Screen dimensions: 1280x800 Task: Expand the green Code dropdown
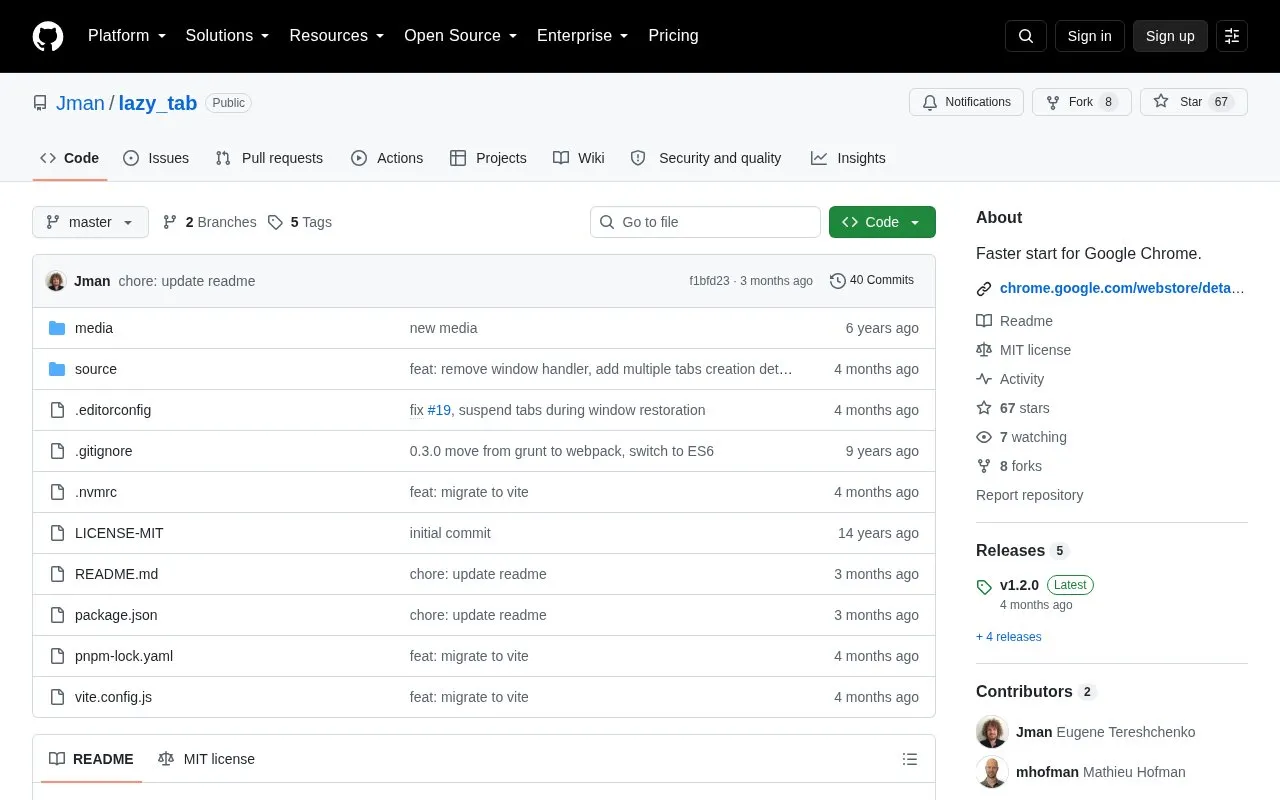[x=882, y=222]
